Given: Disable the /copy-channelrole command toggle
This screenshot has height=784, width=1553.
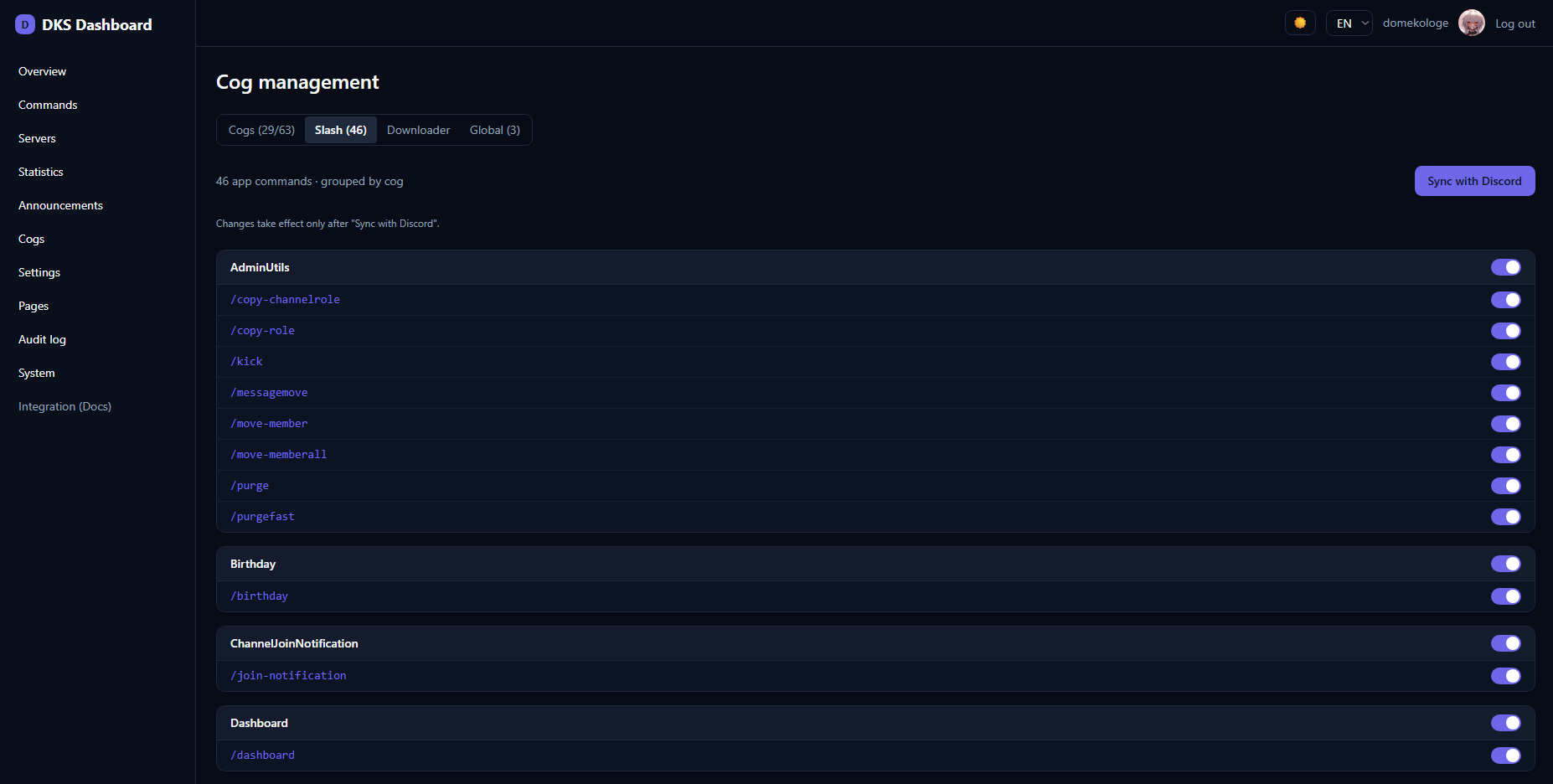Looking at the screenshot, I should (1506, 300).
